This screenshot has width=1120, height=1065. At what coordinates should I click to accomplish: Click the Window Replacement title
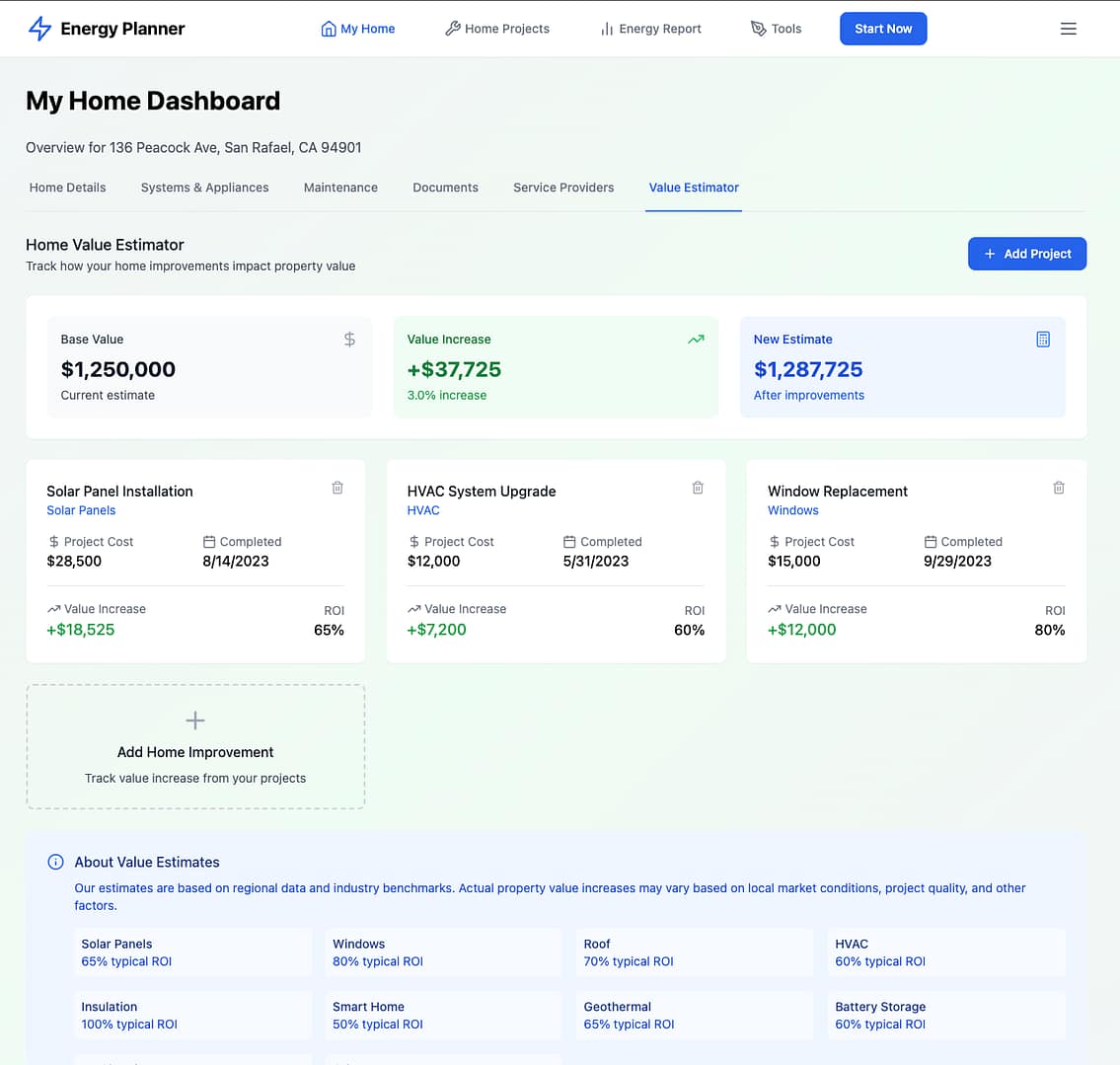837,492
